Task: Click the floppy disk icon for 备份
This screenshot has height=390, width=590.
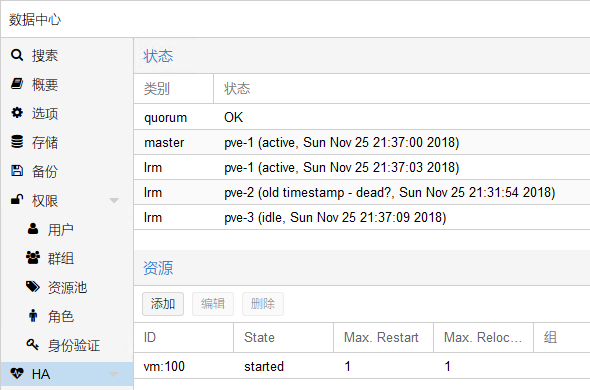Action: click(x=17, y=171)
